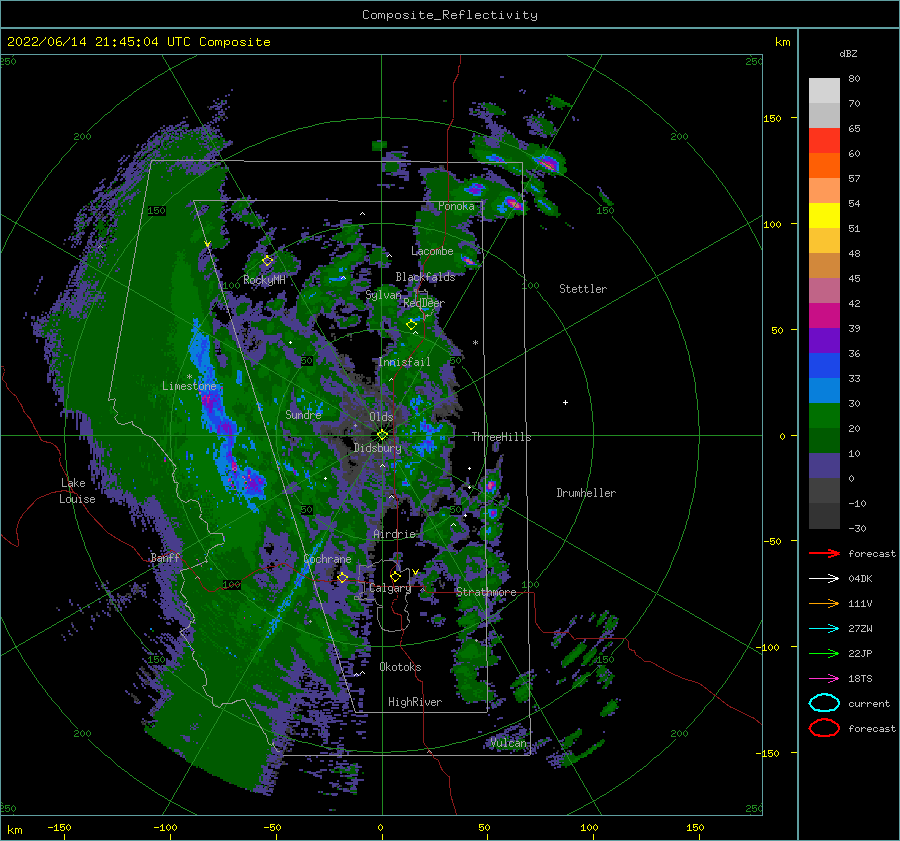Viewport: 900px width, 841px height.
Task: Pick the purple 10-0 dBZ color swatch
Action: pyautogui.click(x=824, y=466)
